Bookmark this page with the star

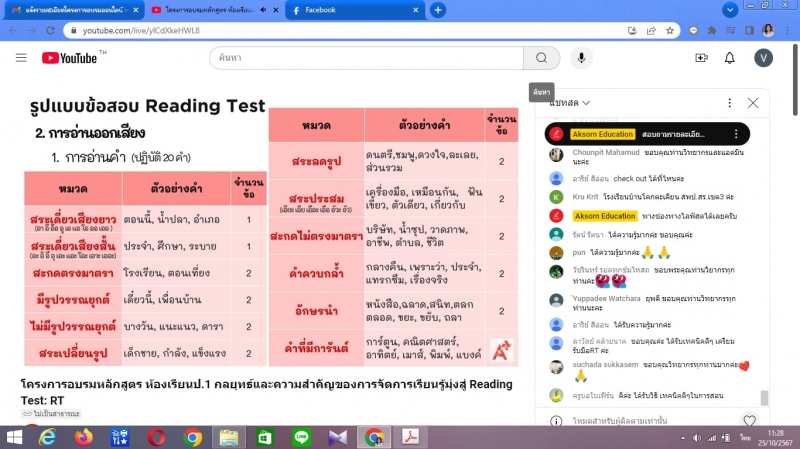point(670,31)
